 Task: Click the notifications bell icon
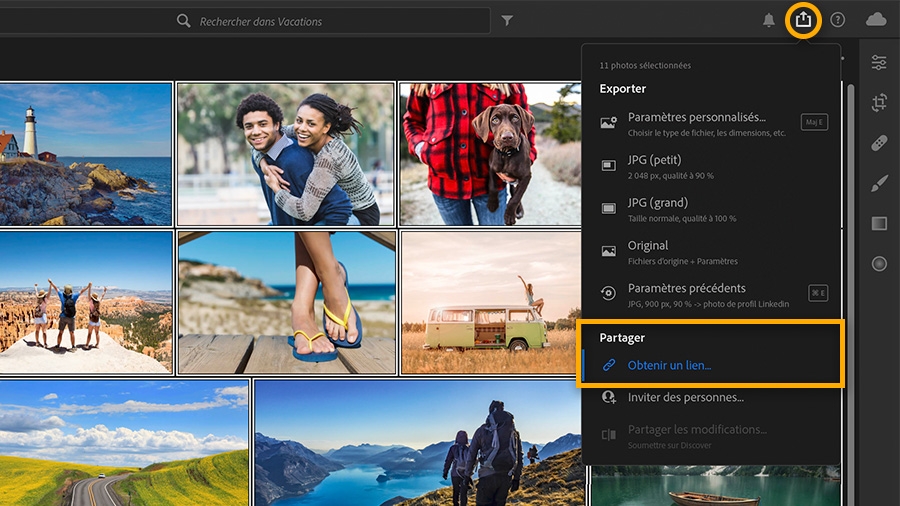click(769, 21)
